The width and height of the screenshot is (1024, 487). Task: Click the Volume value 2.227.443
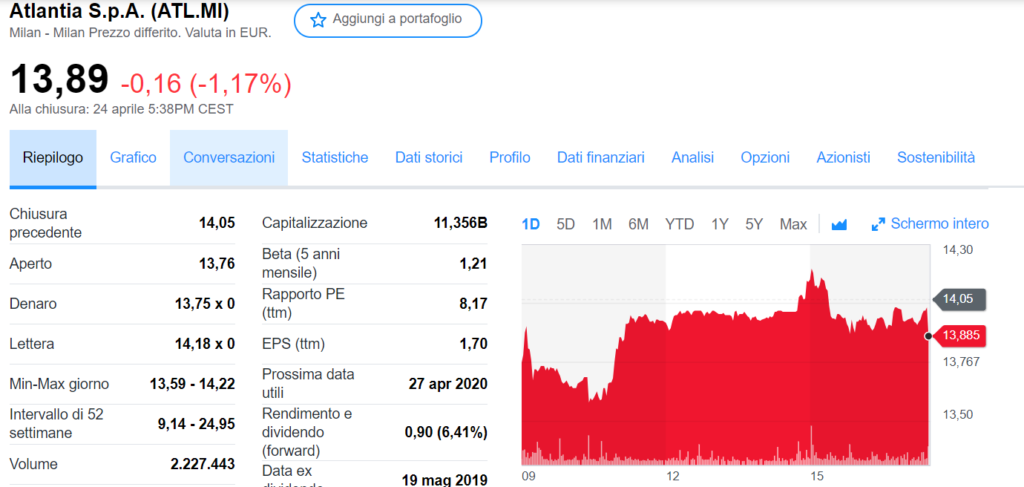click(x=202, y=465)
